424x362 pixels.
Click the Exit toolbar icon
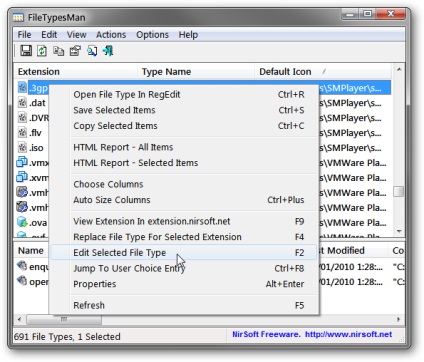[x=108, y=51]
